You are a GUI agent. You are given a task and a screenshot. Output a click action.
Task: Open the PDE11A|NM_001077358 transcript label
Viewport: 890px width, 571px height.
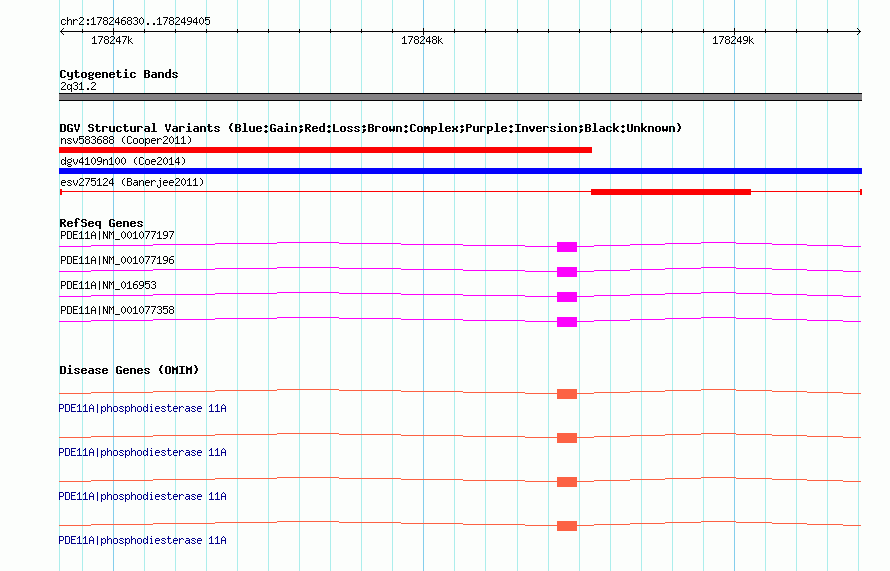(x=117, y=310)
